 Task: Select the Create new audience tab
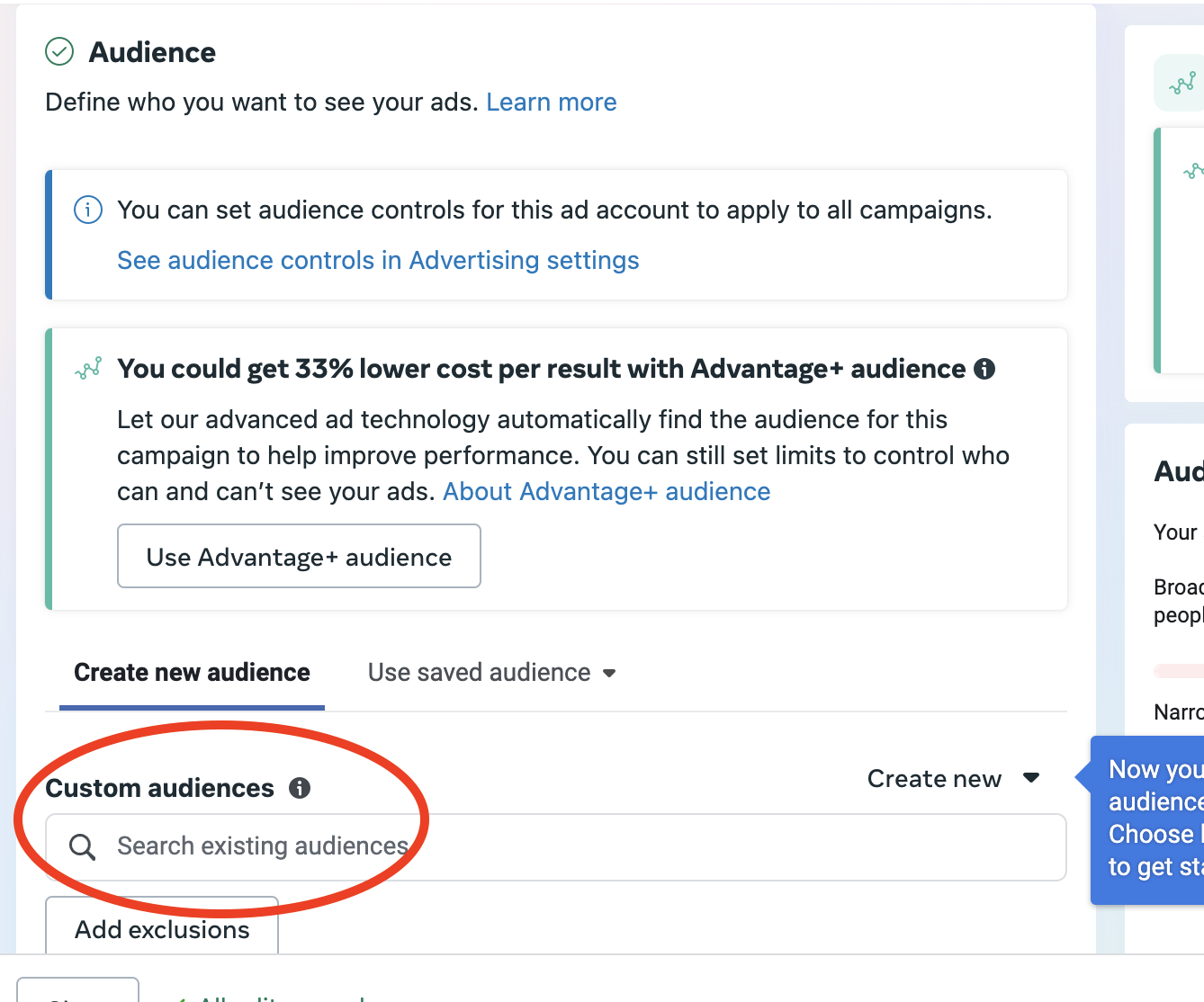coord(192,673)
